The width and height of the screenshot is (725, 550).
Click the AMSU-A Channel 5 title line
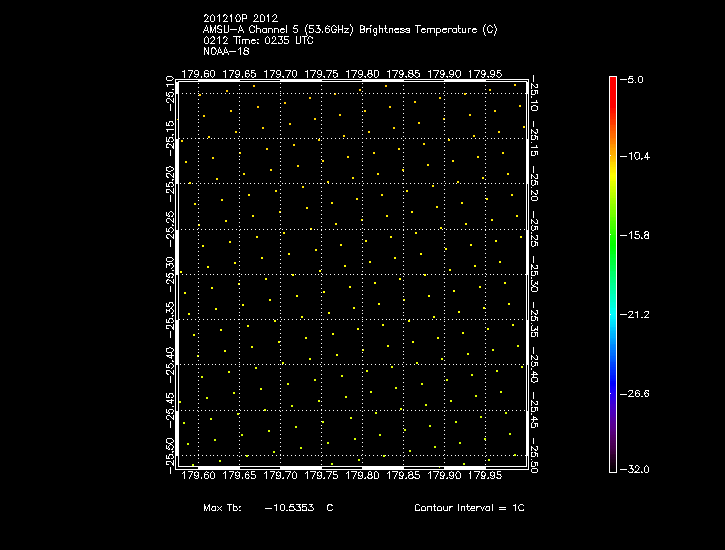pos(352,29)
